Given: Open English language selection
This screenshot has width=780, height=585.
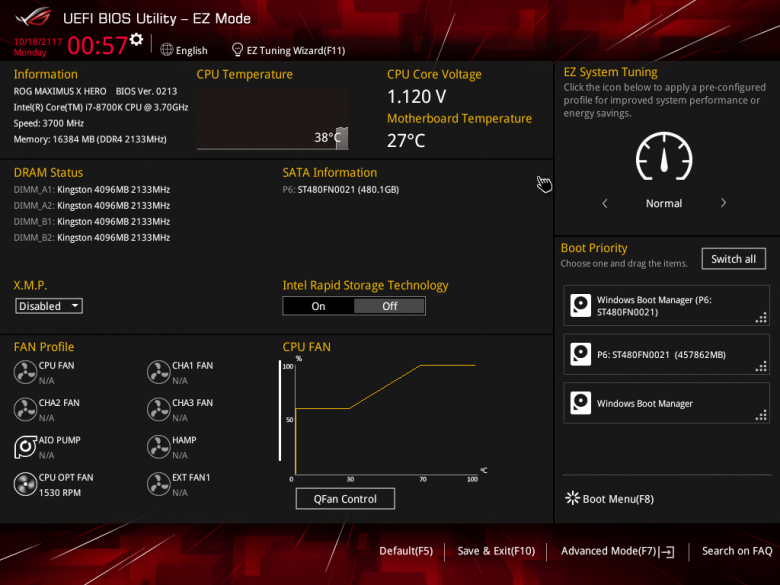Looking at the screenshot, I should (192, 50).
